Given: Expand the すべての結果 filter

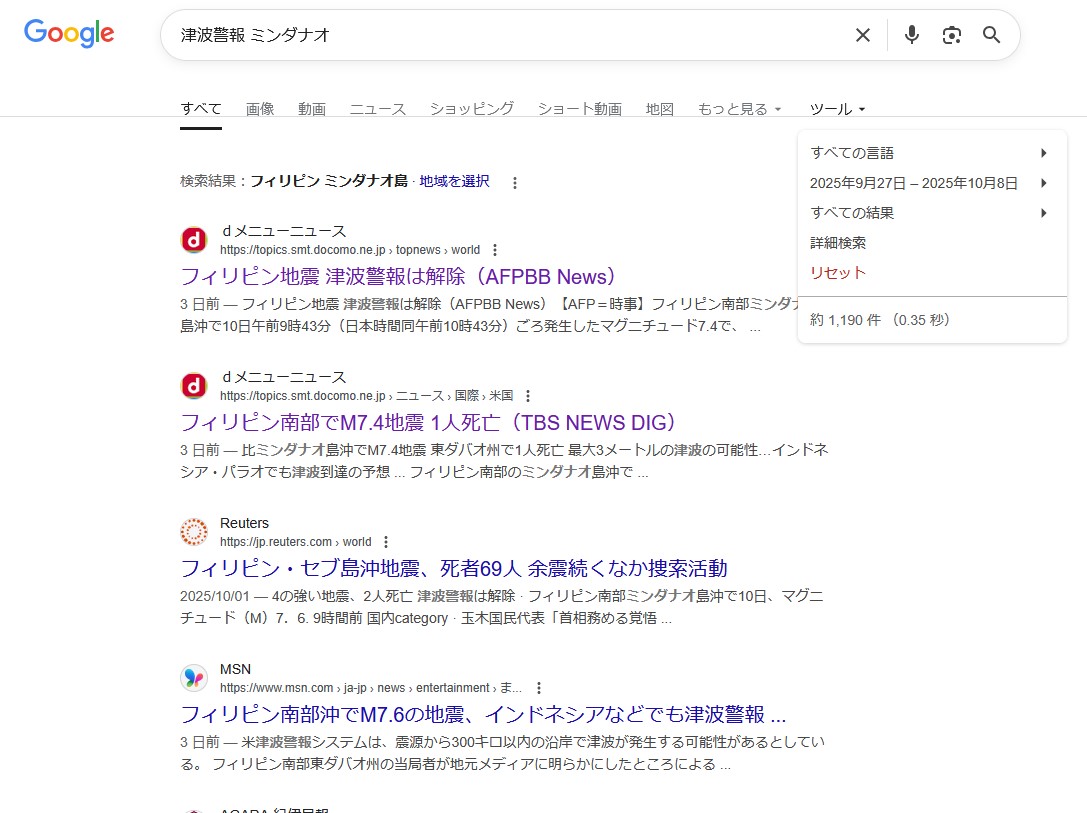Looking at the screenshot, I should [928, 213].
